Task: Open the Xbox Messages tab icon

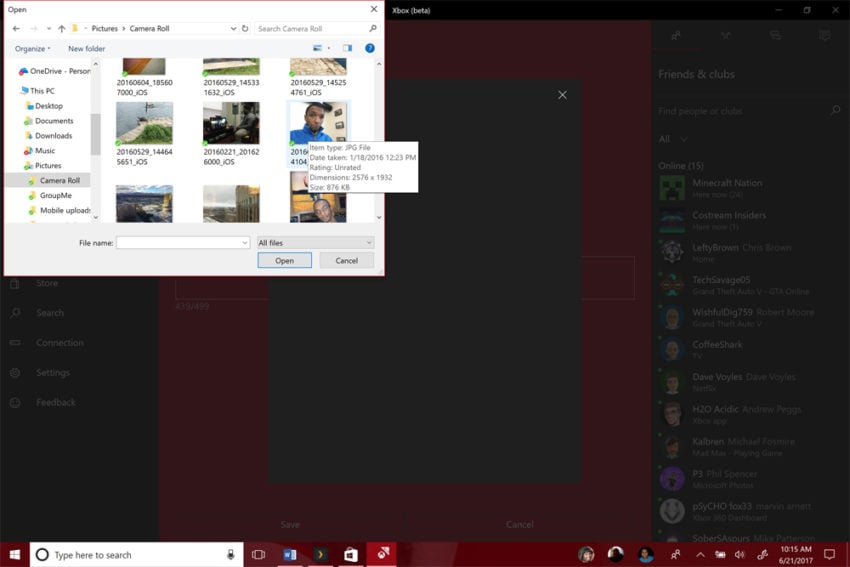Action: [775, 36]
